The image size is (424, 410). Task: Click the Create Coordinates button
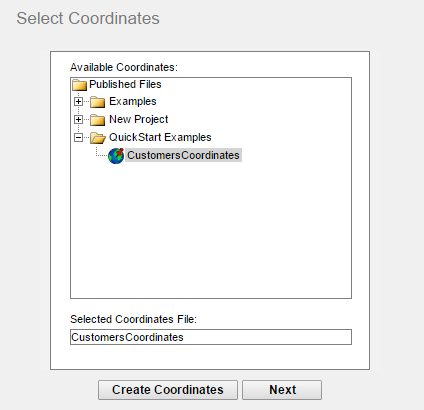pos(168,390)
